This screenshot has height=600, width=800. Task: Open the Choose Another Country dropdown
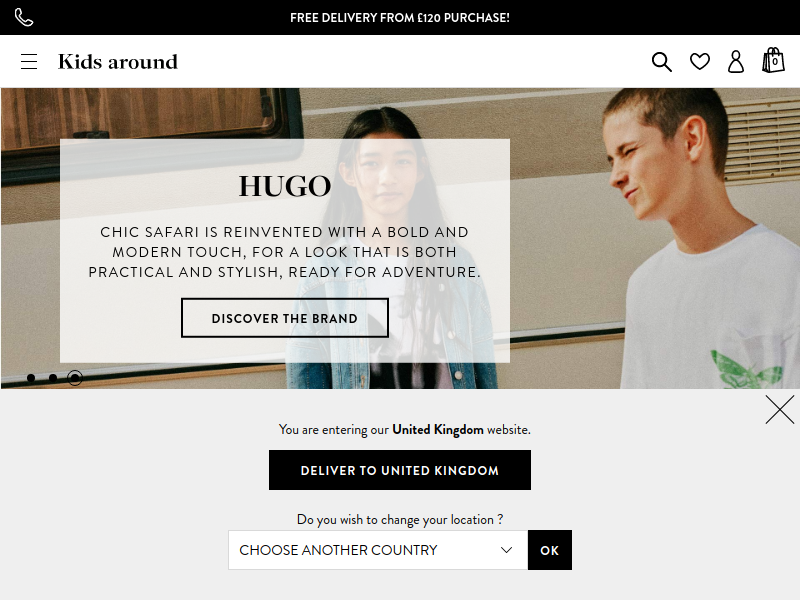pos(378,550)
